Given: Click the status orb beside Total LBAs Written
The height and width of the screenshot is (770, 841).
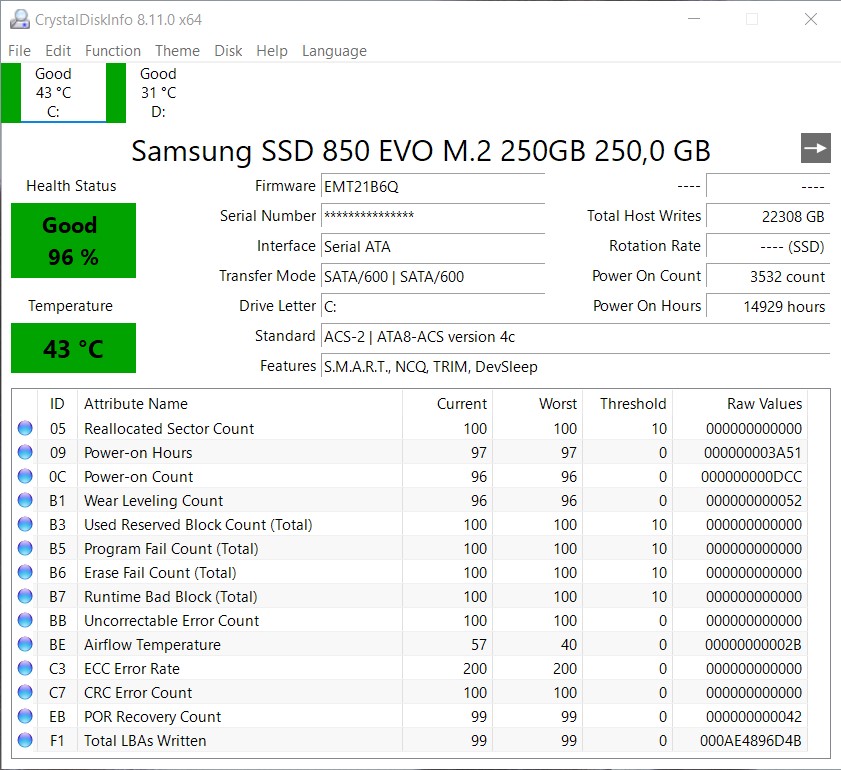Looking at the screenshot, I should pyautogui.click(x=25, y=740).
